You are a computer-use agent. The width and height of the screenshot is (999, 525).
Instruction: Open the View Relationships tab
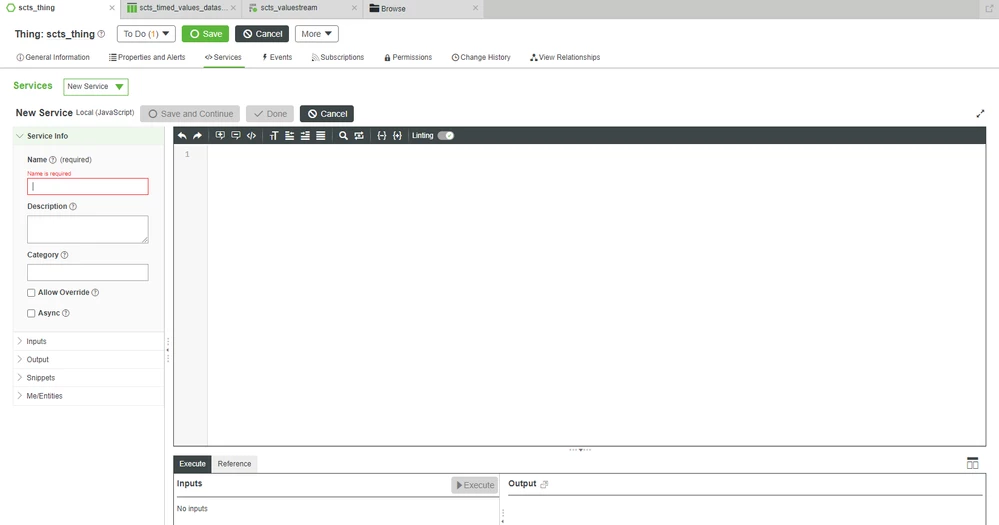click(x=565, y=57)
